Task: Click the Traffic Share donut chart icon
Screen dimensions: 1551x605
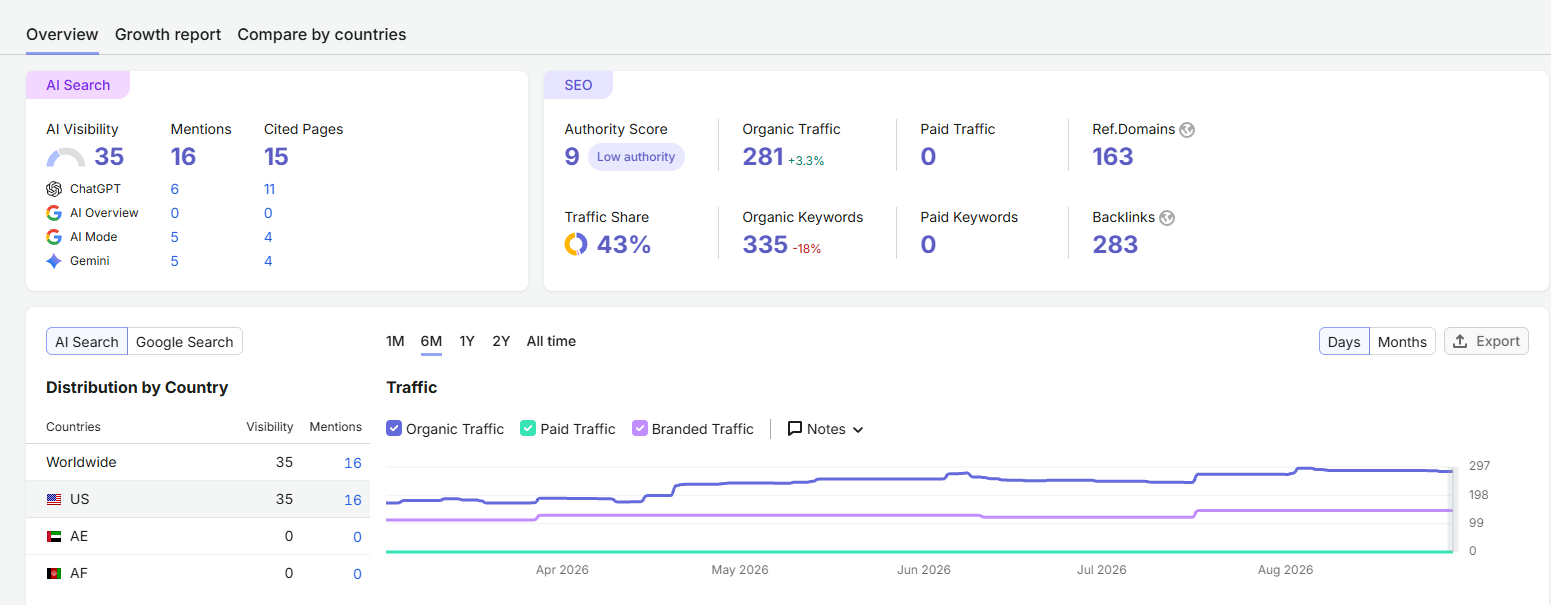Action: point(576,245)
